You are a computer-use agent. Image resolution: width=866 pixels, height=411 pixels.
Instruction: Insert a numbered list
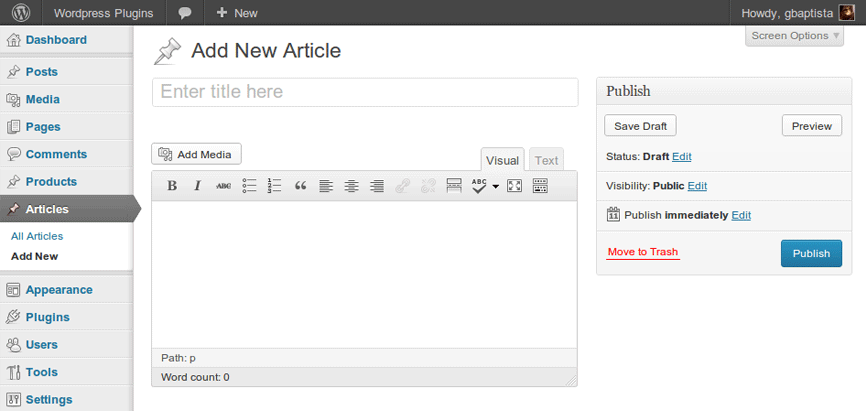[x=275, y=186]
